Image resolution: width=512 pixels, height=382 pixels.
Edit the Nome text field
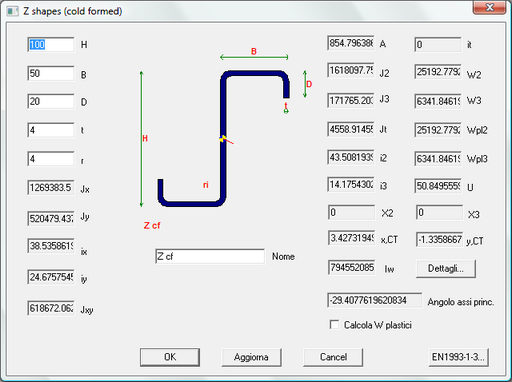(x=210, y=256)
